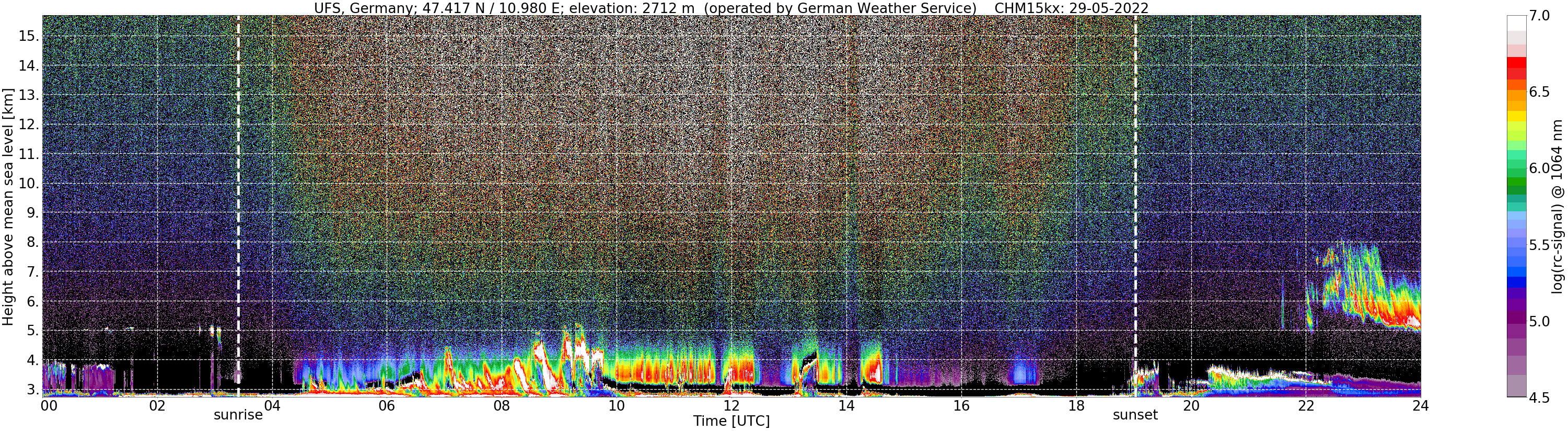Click the height-axis tick label "5."
Image resolution: width=1568 pixels, height=431 pixels.
(32, 331)
